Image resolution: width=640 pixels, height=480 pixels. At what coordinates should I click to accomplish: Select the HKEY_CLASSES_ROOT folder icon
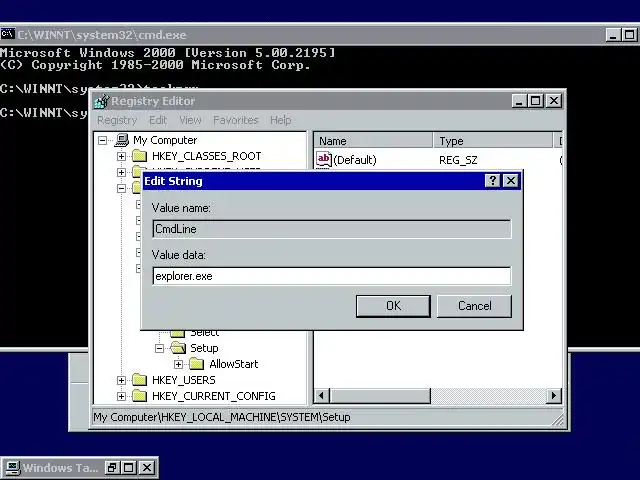coord(140,156)
